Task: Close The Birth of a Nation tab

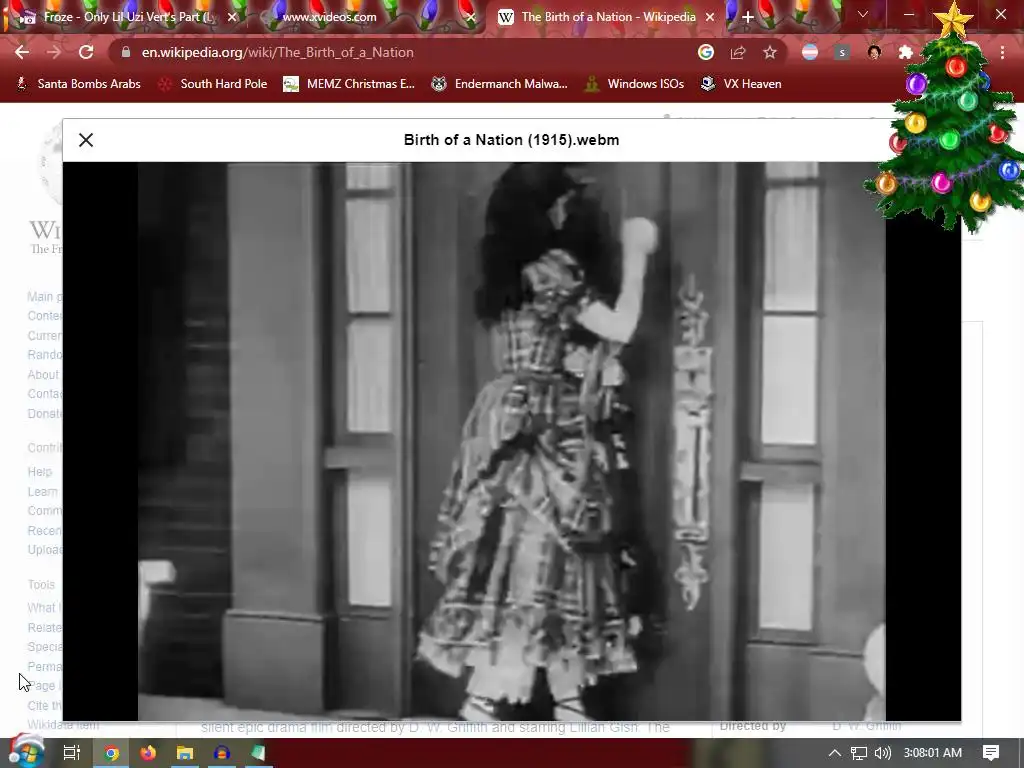Action: click(x=710, y=17)
